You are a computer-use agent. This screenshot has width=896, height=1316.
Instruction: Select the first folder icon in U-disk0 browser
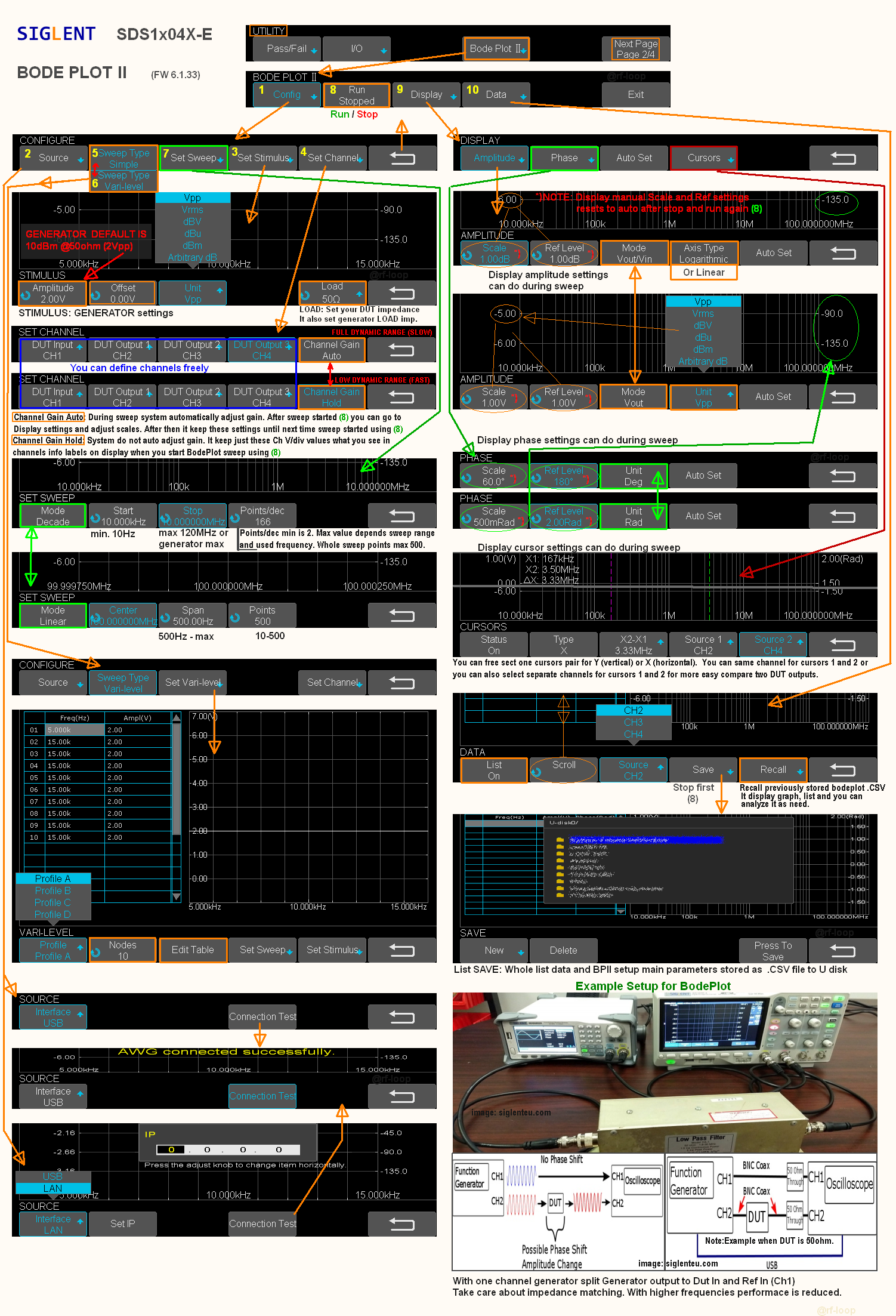560,840
